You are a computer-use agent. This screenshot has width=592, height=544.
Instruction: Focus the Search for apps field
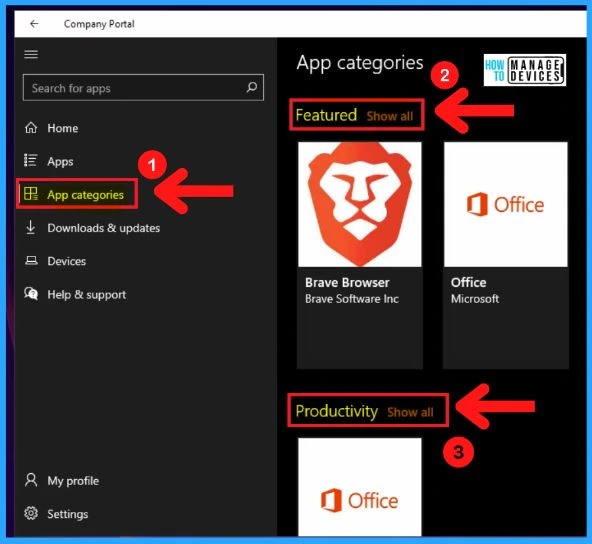[x=143, y=88]
